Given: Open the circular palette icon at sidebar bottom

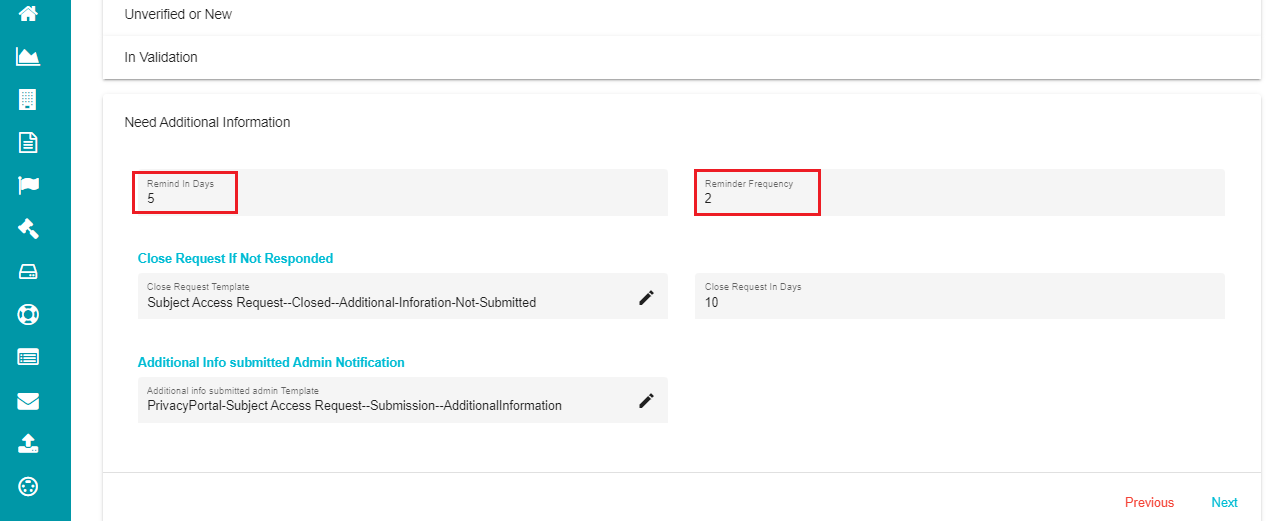Looking at the screenshot, I should (28, 487).
